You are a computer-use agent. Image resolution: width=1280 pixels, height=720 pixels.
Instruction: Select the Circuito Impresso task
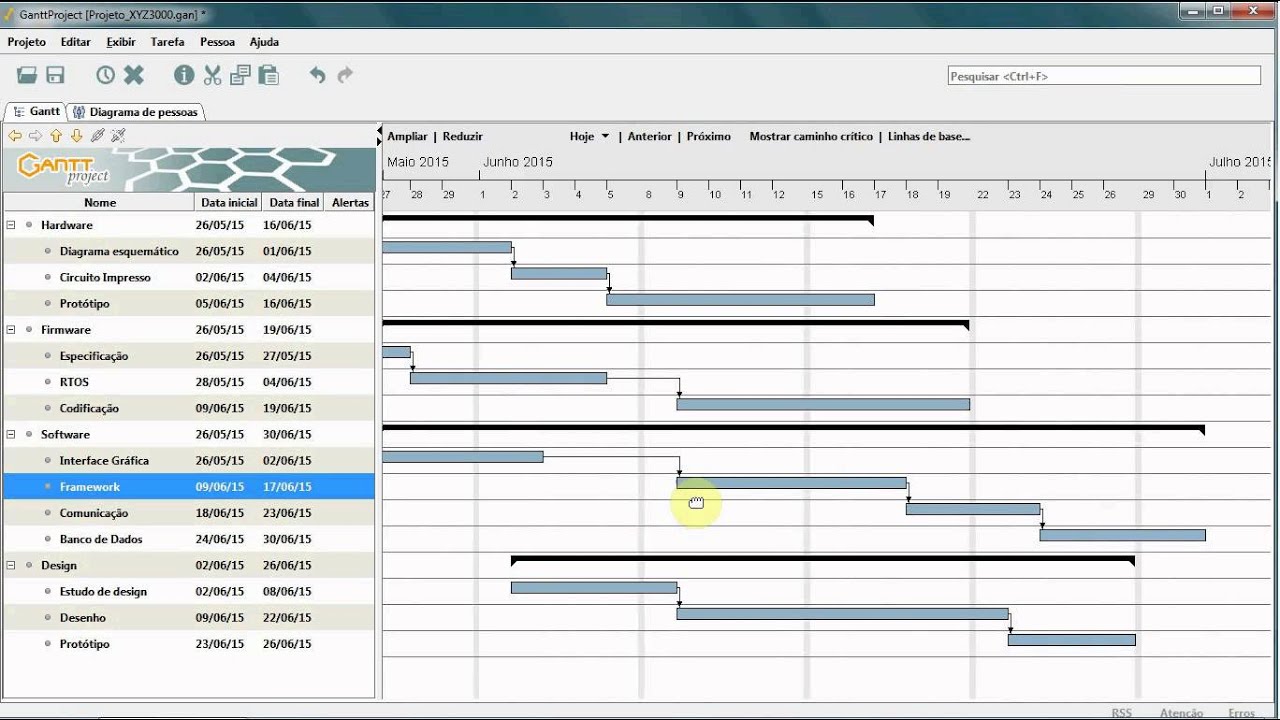click(189, 277)
